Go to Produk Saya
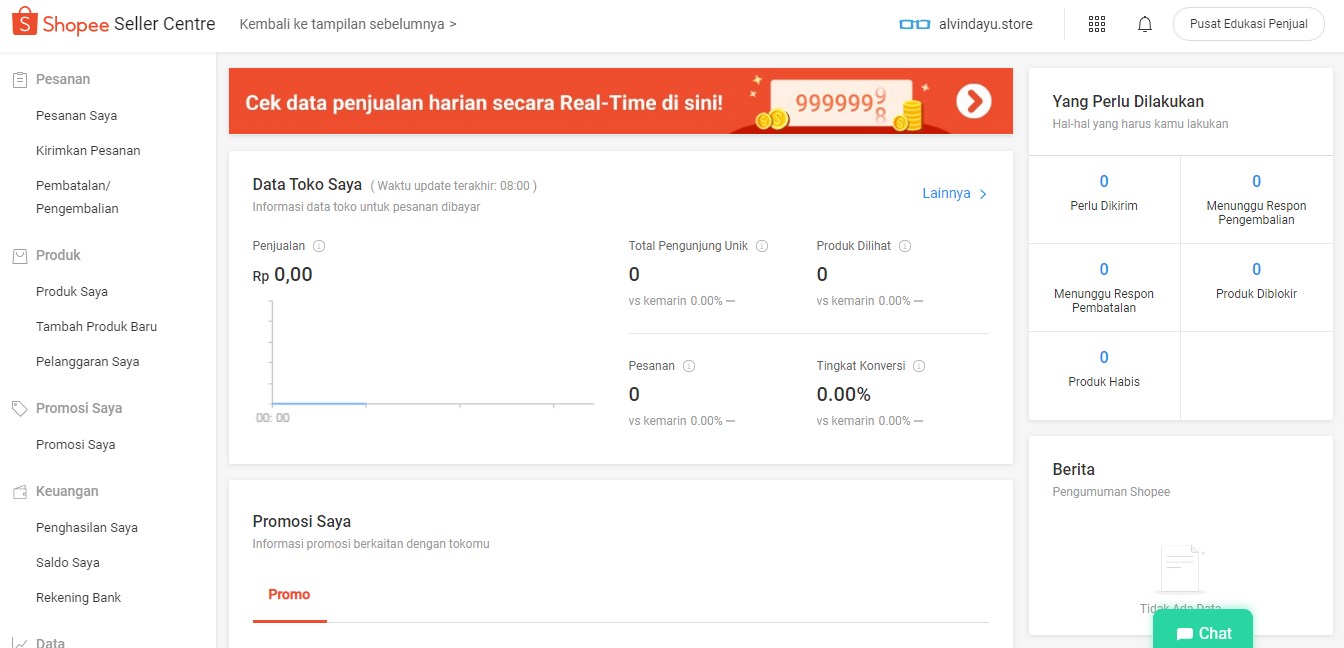 (72, 292)
